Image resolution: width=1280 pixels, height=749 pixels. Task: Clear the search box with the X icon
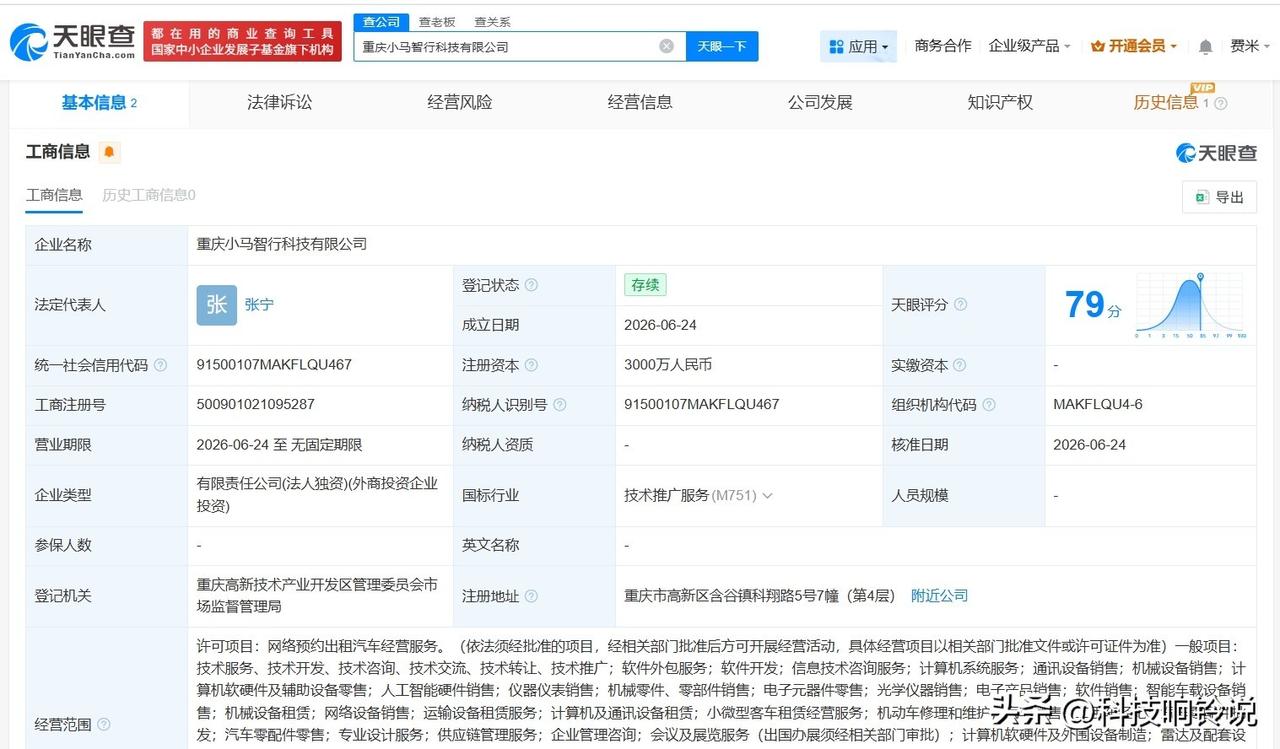pyautogui.click(x=666, y=46)
